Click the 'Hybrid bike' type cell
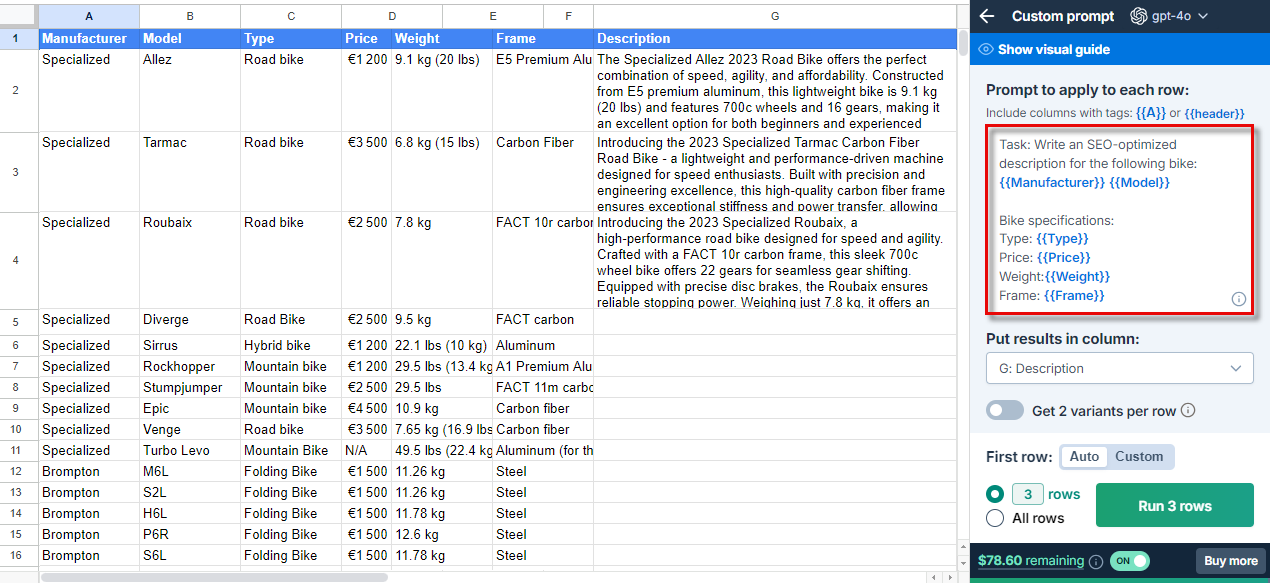 click(291, 345)
